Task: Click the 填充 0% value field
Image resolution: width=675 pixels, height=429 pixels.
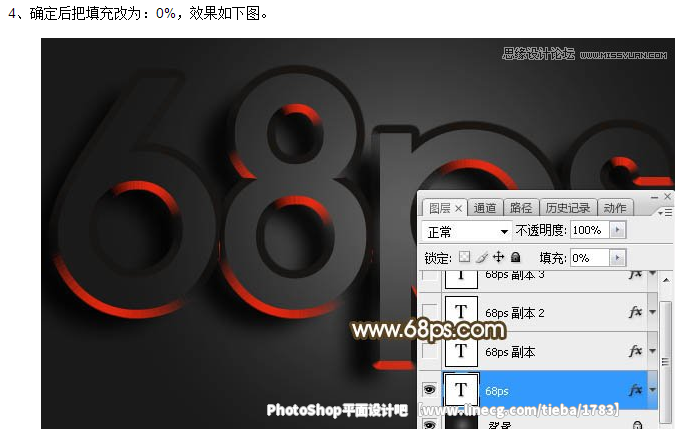Action: (590, 258)
